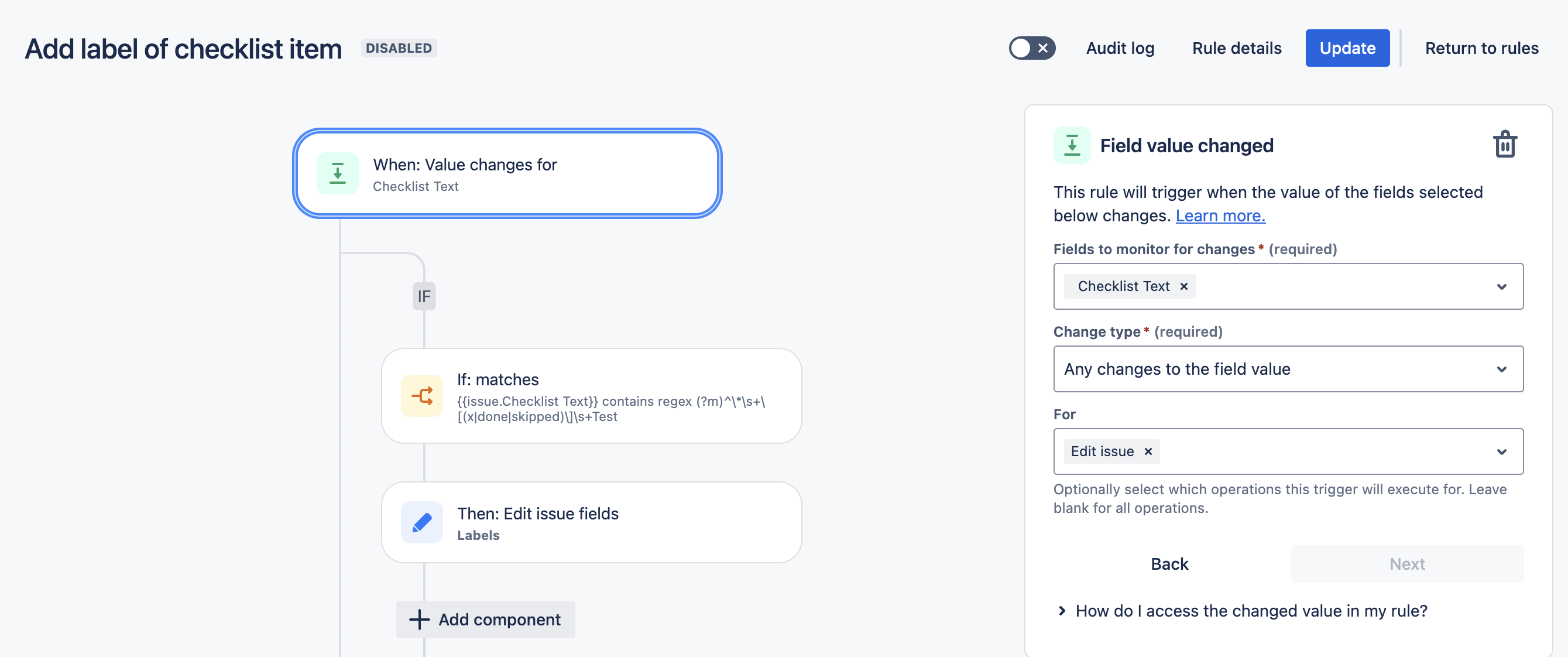The height and width of the screenshot is (657, 1568).
Task: Click the green trigger icon in When node
Action: (337, 173)
